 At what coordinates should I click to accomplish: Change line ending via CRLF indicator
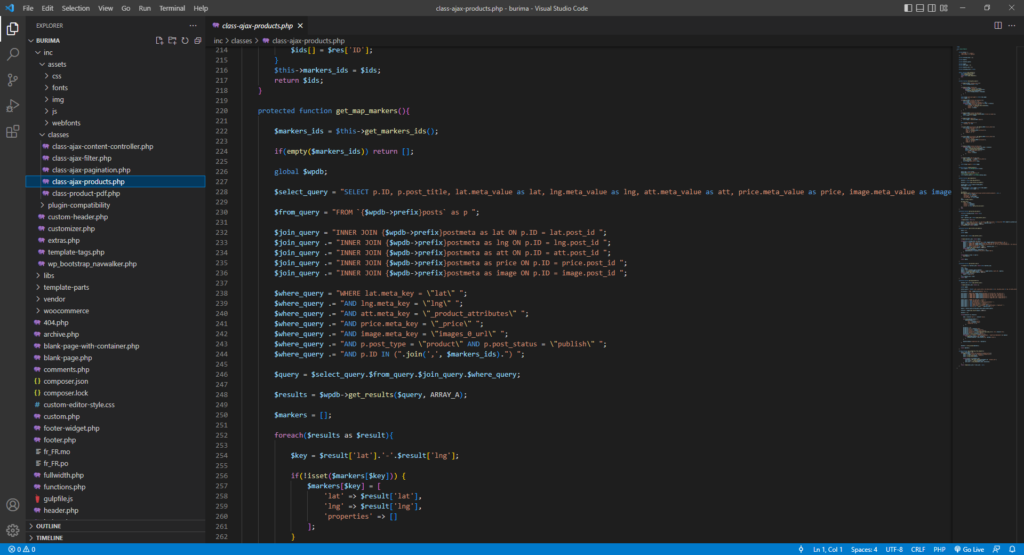(918, 549)
